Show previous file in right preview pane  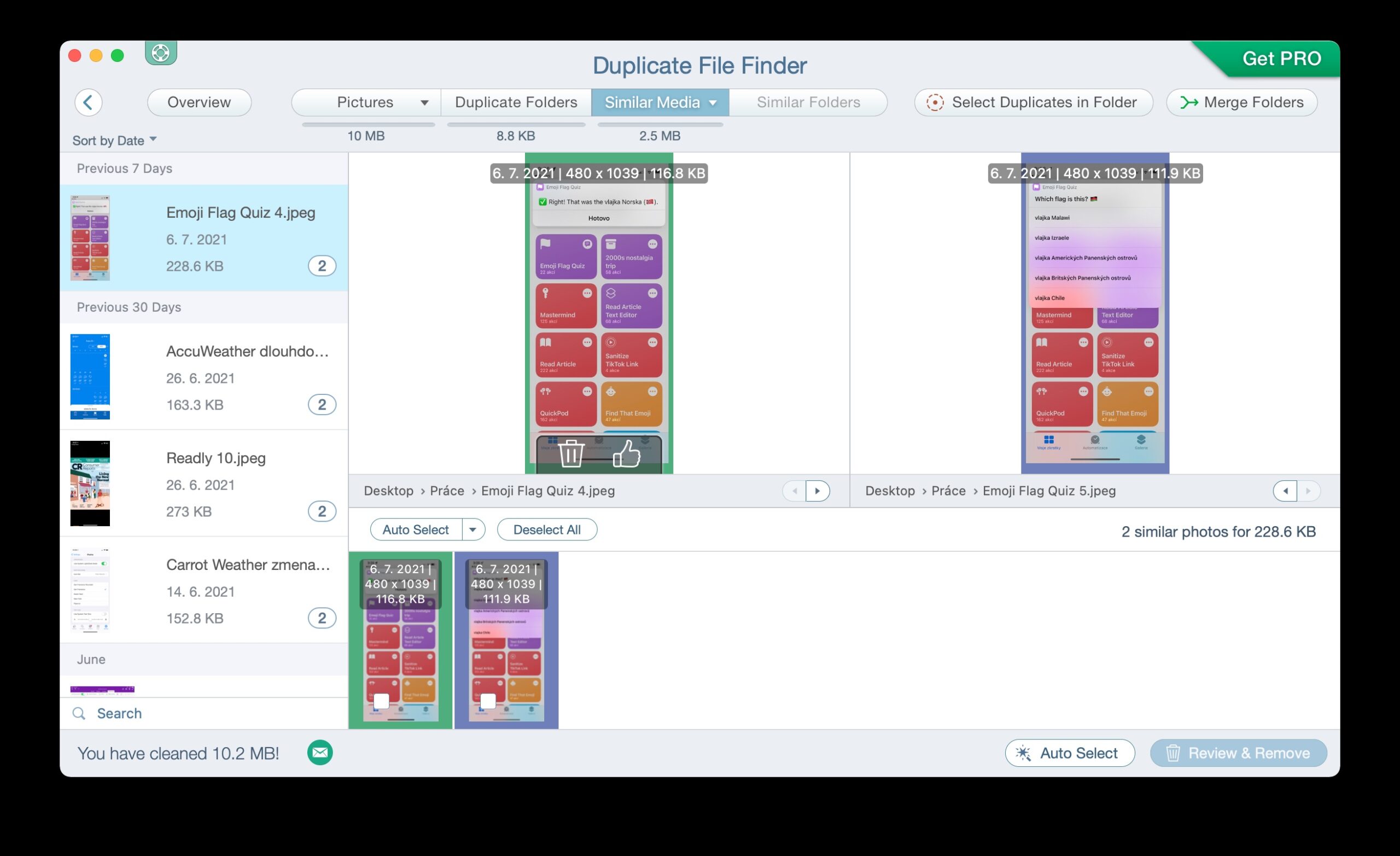pyautogui.click(x=1285, y=491)
